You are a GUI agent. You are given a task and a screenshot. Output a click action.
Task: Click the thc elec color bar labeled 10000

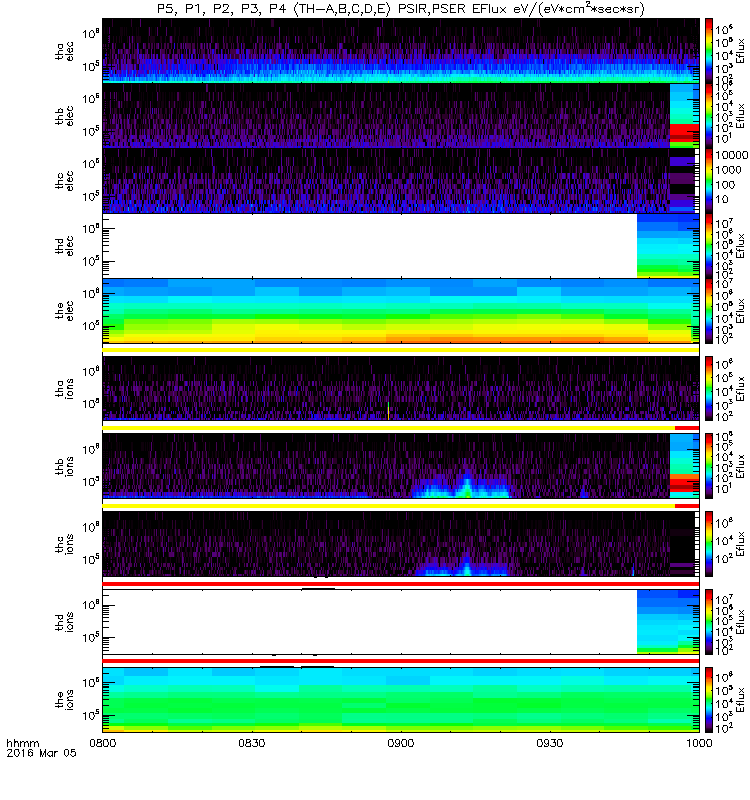tap(709, 181)
